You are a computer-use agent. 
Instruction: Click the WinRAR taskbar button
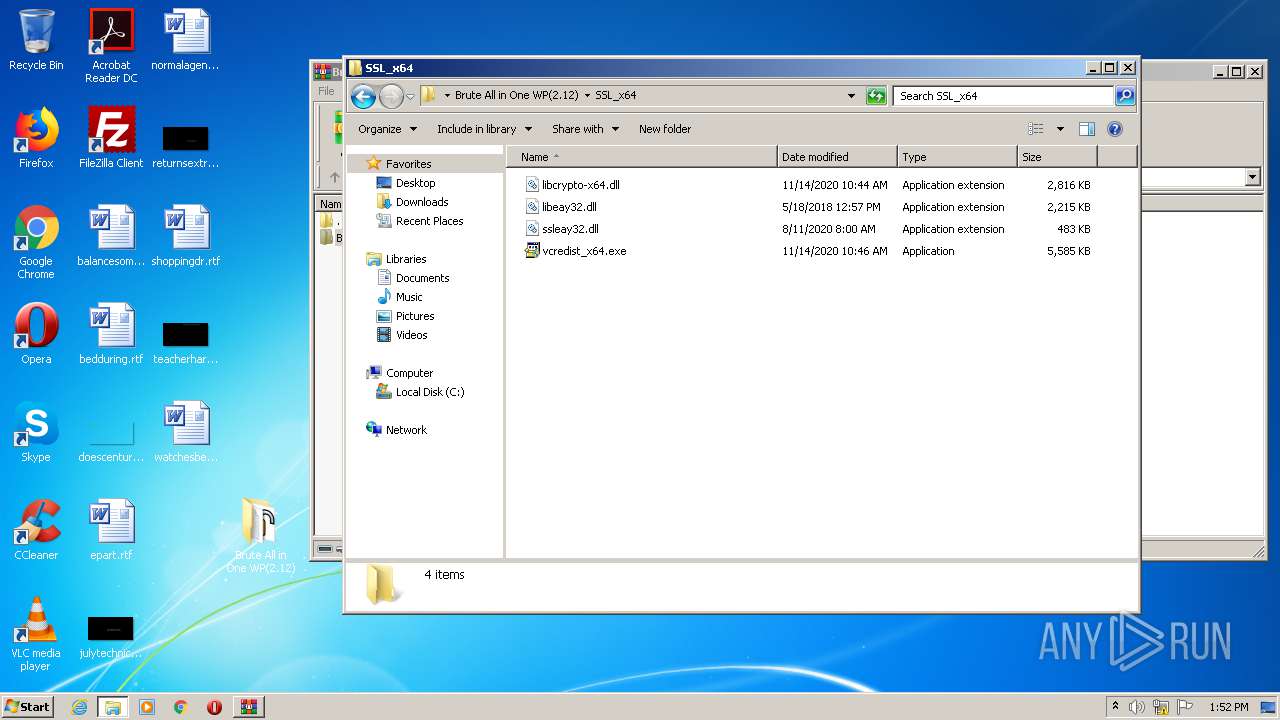point(248,707)
